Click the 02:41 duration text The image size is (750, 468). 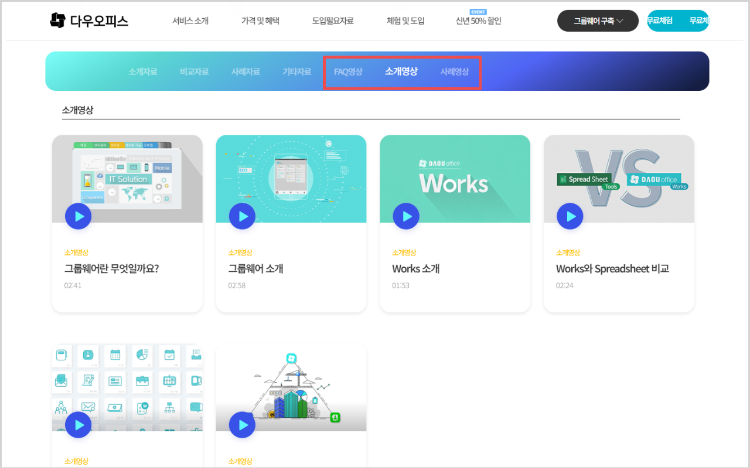[x=73, y=286]
